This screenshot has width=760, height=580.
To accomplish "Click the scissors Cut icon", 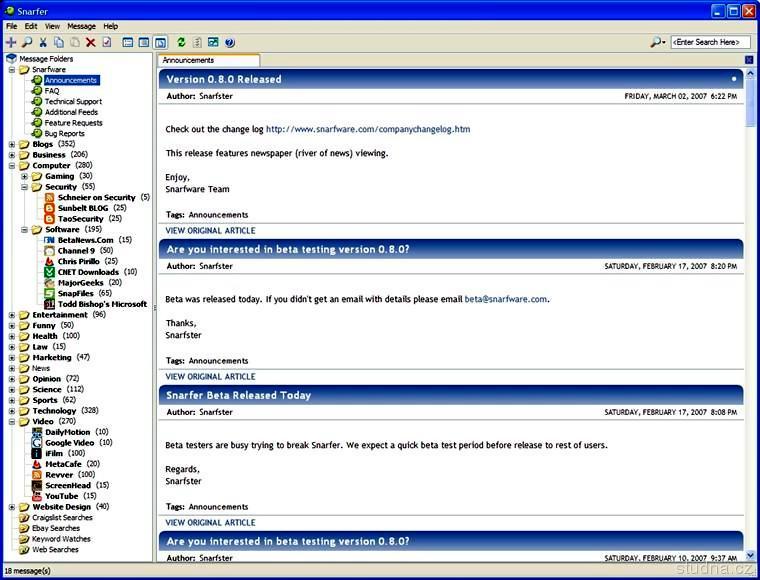I will (43, 42).
